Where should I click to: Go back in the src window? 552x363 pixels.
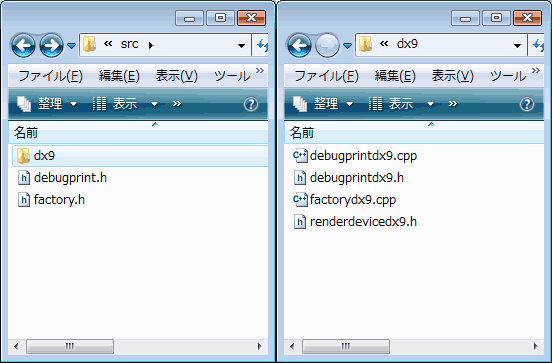coord(23,45)
